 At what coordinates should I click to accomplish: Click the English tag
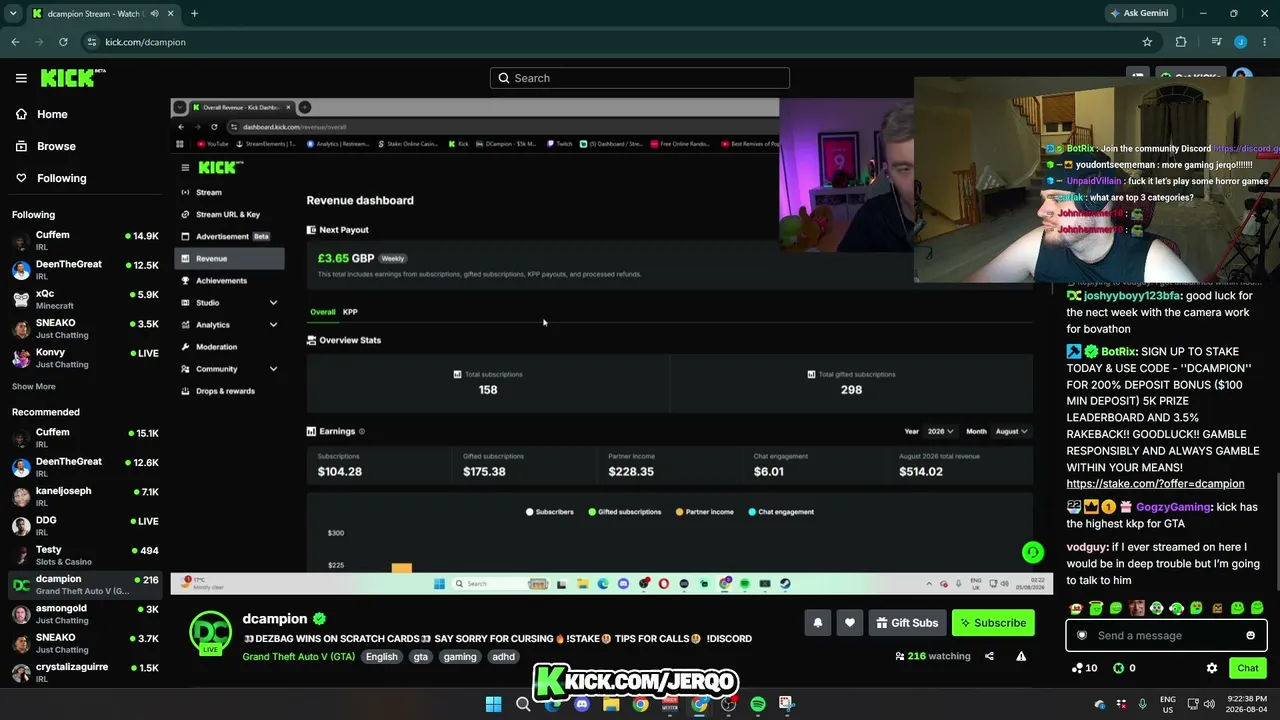pos(381,657)
